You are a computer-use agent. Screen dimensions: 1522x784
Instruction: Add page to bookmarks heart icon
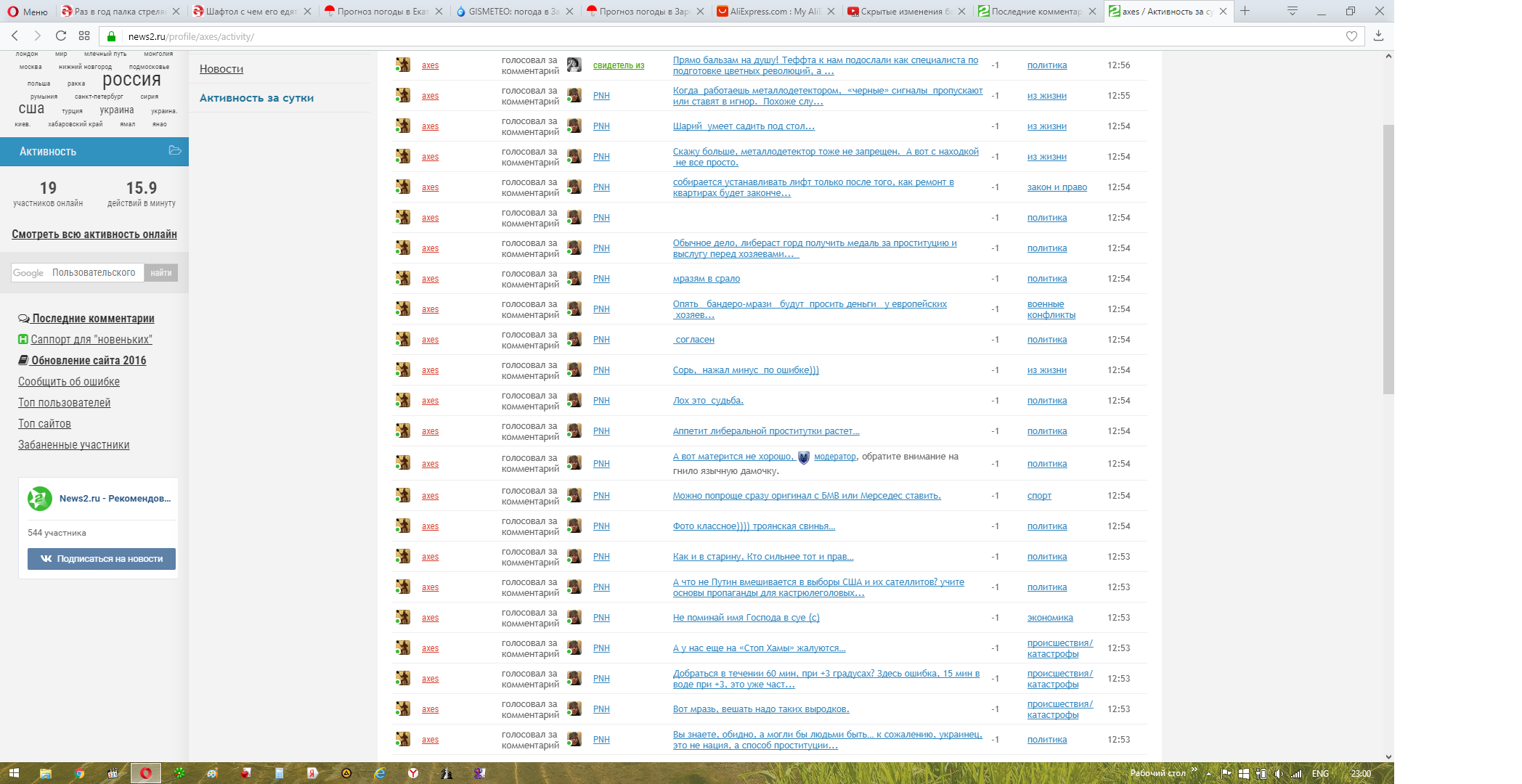pos(1351,36)
